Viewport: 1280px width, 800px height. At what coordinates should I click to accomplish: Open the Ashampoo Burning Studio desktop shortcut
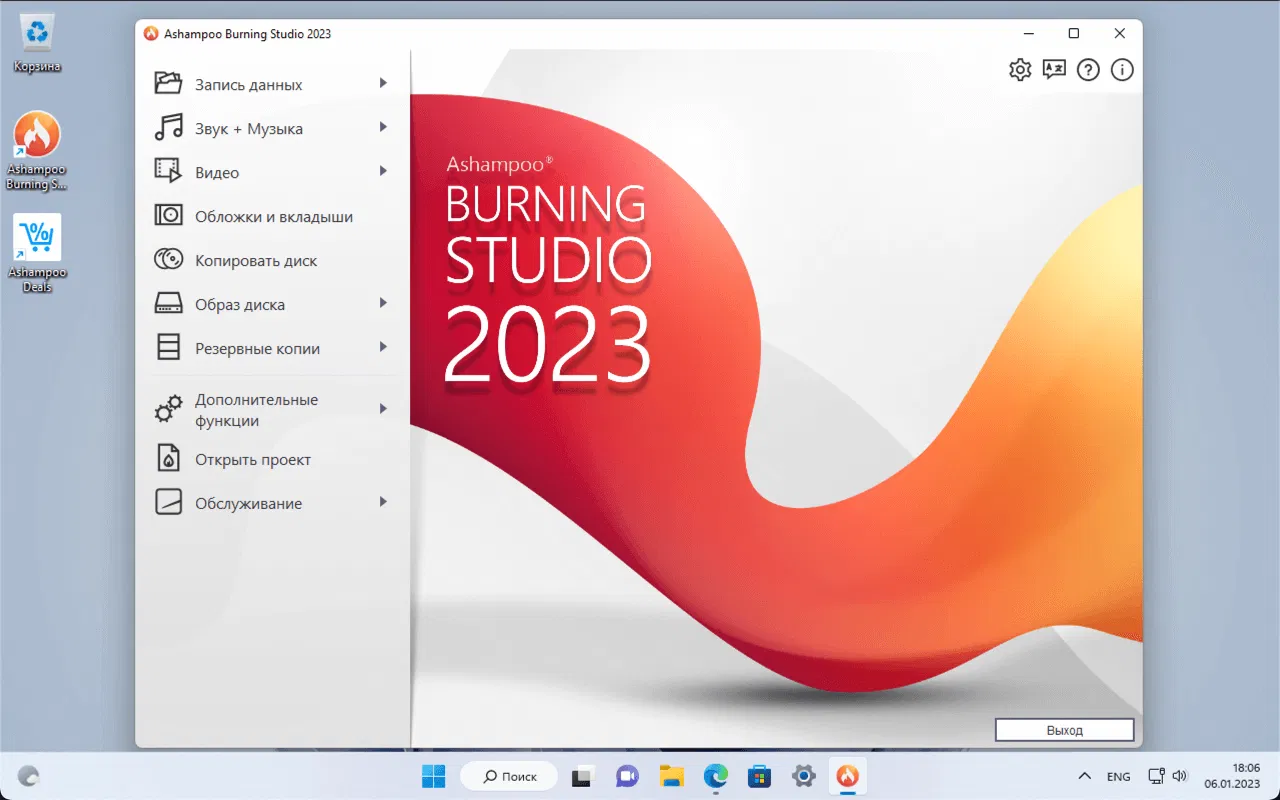click(x=37, y=151)
